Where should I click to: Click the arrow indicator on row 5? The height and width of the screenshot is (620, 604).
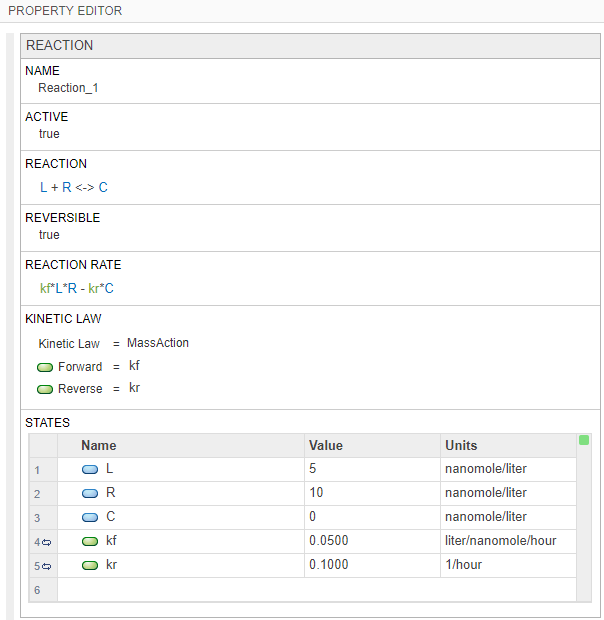click(x=46, y=566)
